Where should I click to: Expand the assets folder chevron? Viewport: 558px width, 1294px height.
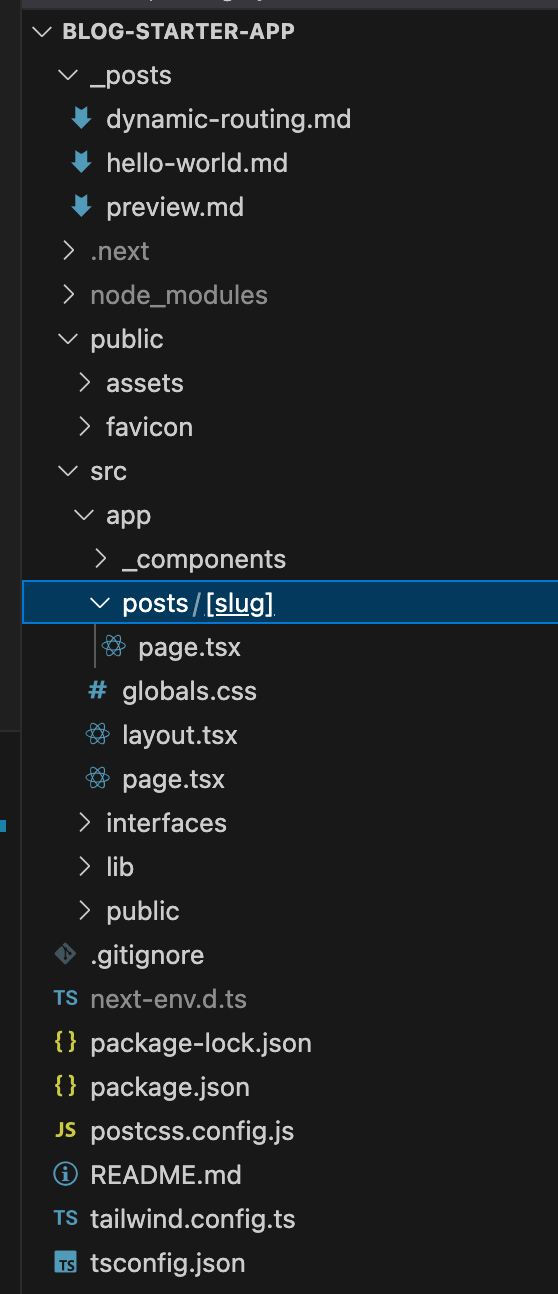[84, 383]
